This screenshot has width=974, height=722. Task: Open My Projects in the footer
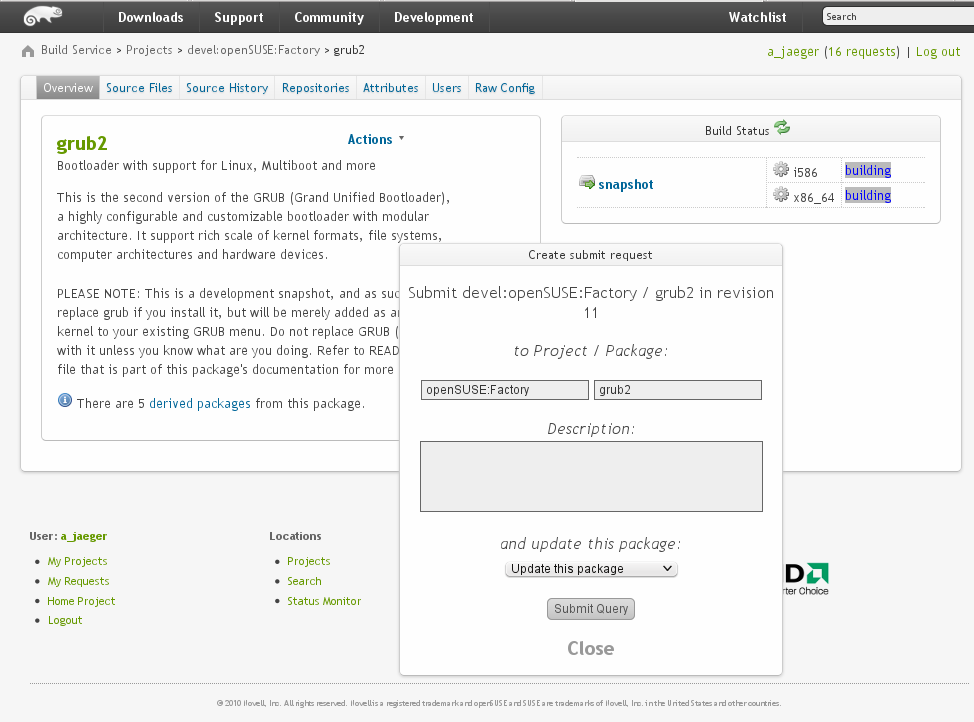78,561
